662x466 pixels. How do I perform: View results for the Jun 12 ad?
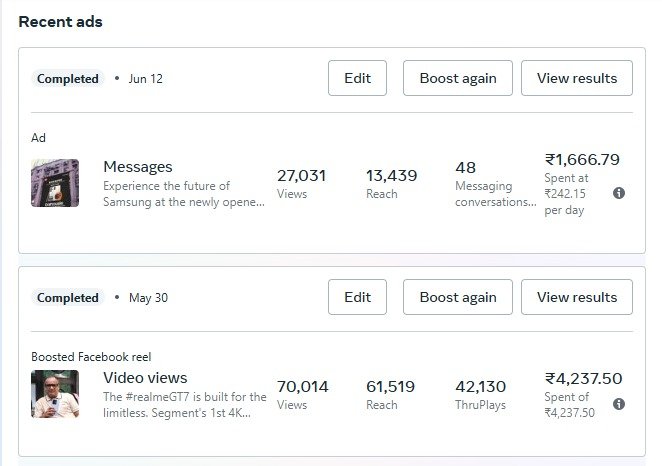click(576, 78)
